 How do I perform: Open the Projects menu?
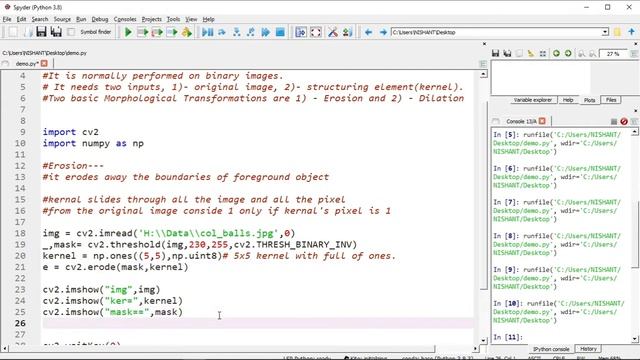pos(151,19)
